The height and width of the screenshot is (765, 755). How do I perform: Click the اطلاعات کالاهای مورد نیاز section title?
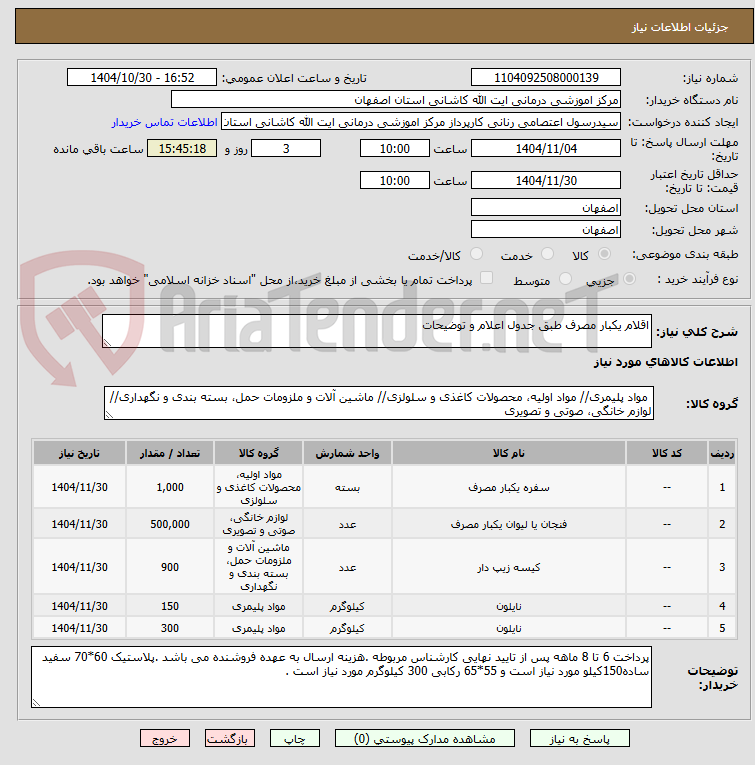tap(665, 362)
